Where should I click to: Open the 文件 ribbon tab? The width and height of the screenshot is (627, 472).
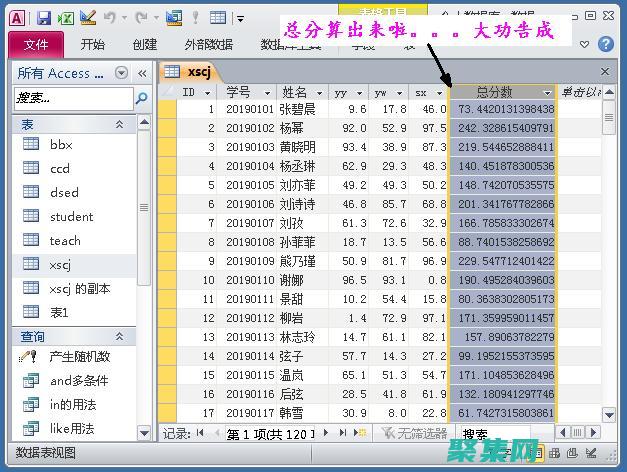(36, 45)
